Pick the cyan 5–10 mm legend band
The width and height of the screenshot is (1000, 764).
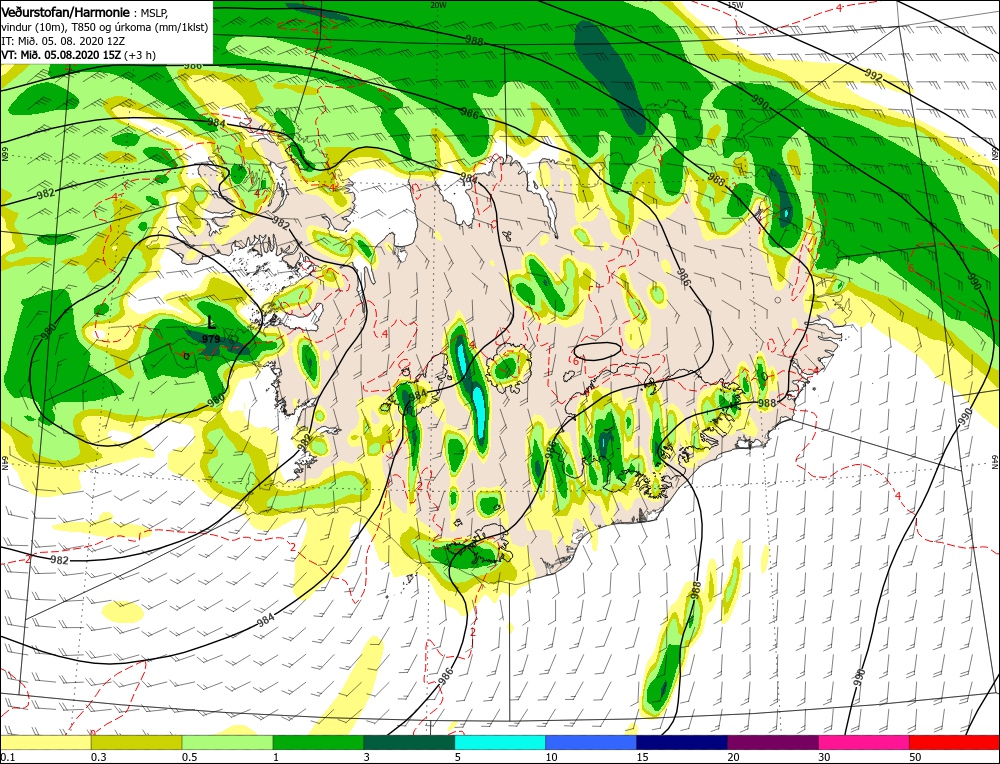pos(500,742)
